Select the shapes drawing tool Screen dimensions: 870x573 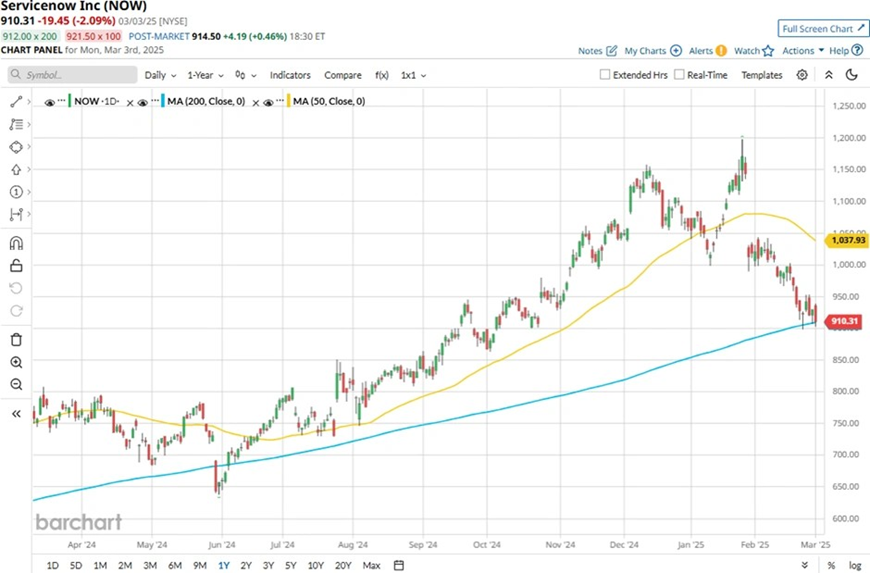tap(16, 147)
